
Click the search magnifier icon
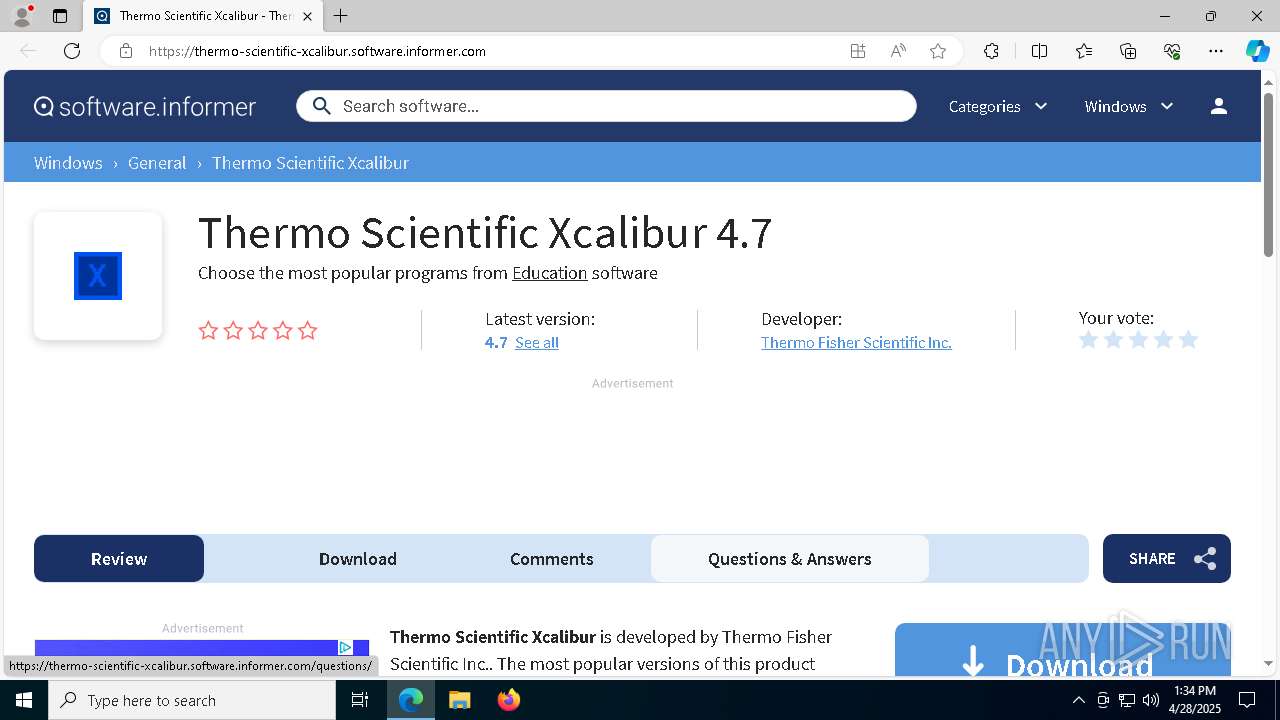(x=321, y=106)
